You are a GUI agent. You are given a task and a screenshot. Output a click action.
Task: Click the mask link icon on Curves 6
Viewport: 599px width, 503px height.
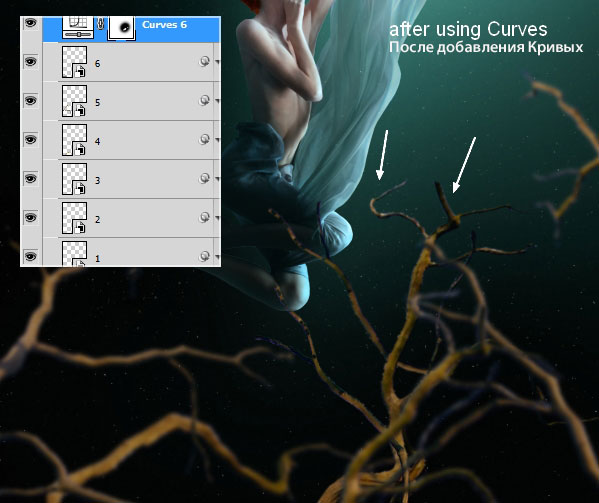(100, 25)
